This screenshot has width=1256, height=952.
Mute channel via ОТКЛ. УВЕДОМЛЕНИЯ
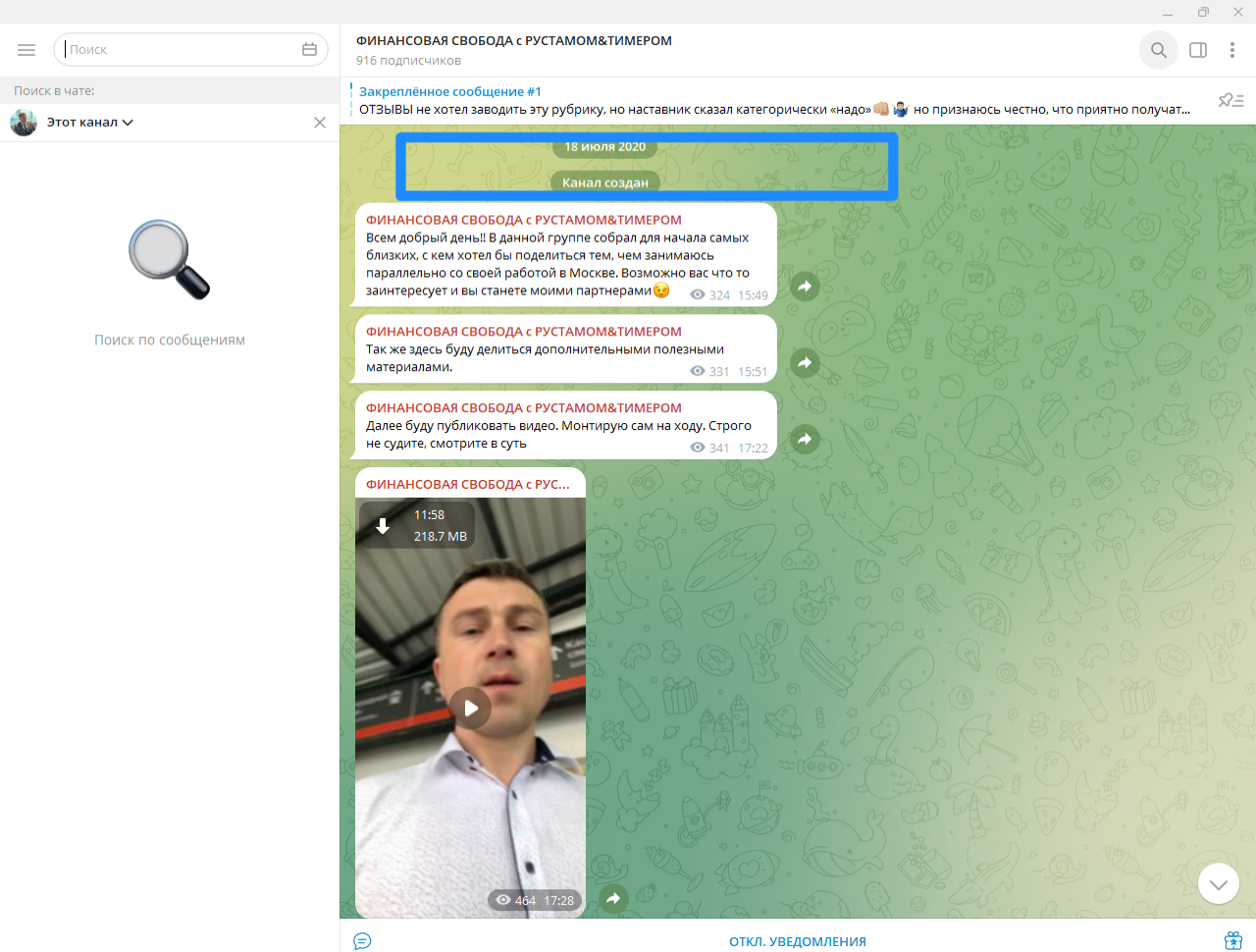797,940
